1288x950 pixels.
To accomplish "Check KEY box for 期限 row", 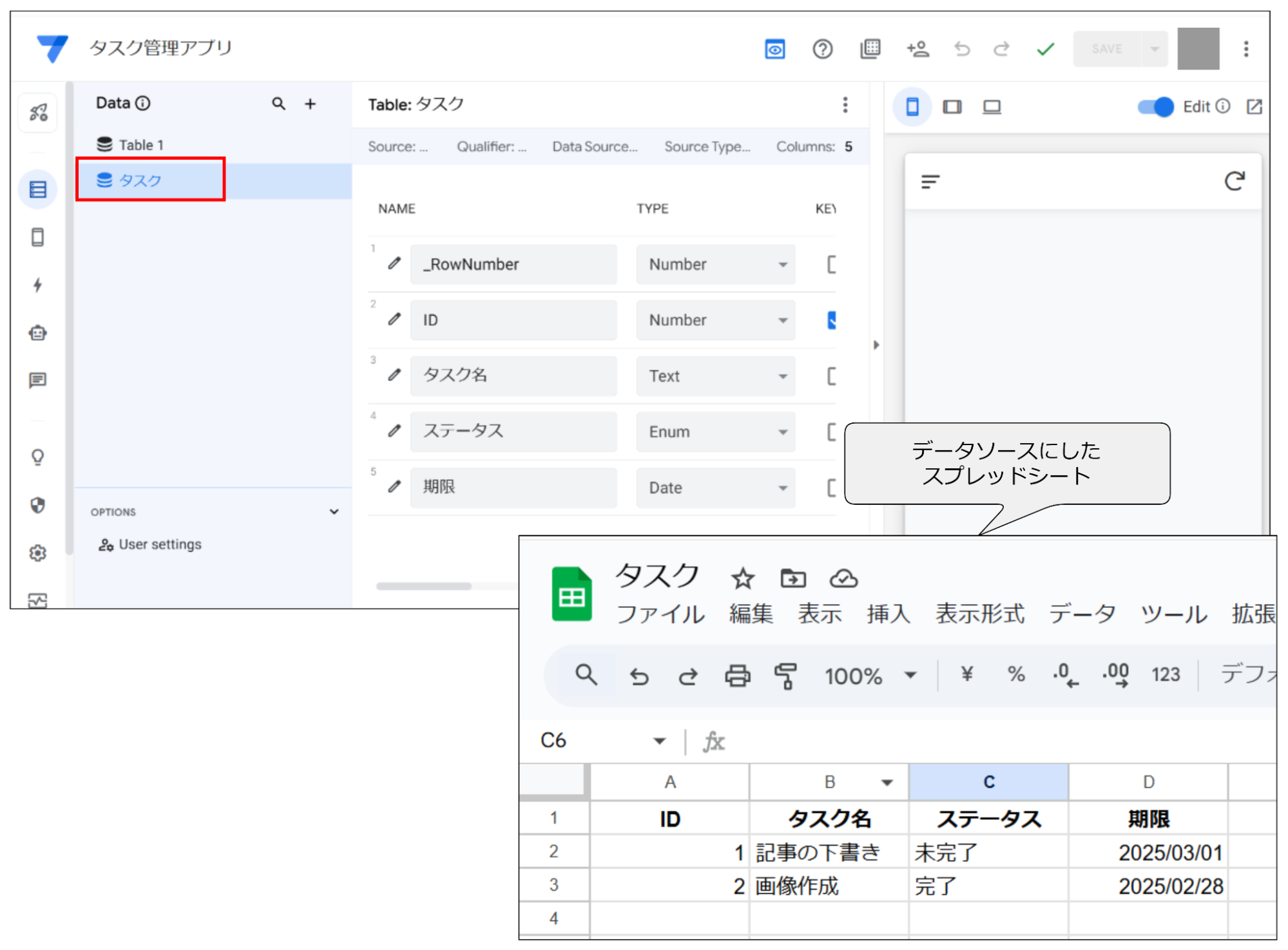I will tap(832, 488).
